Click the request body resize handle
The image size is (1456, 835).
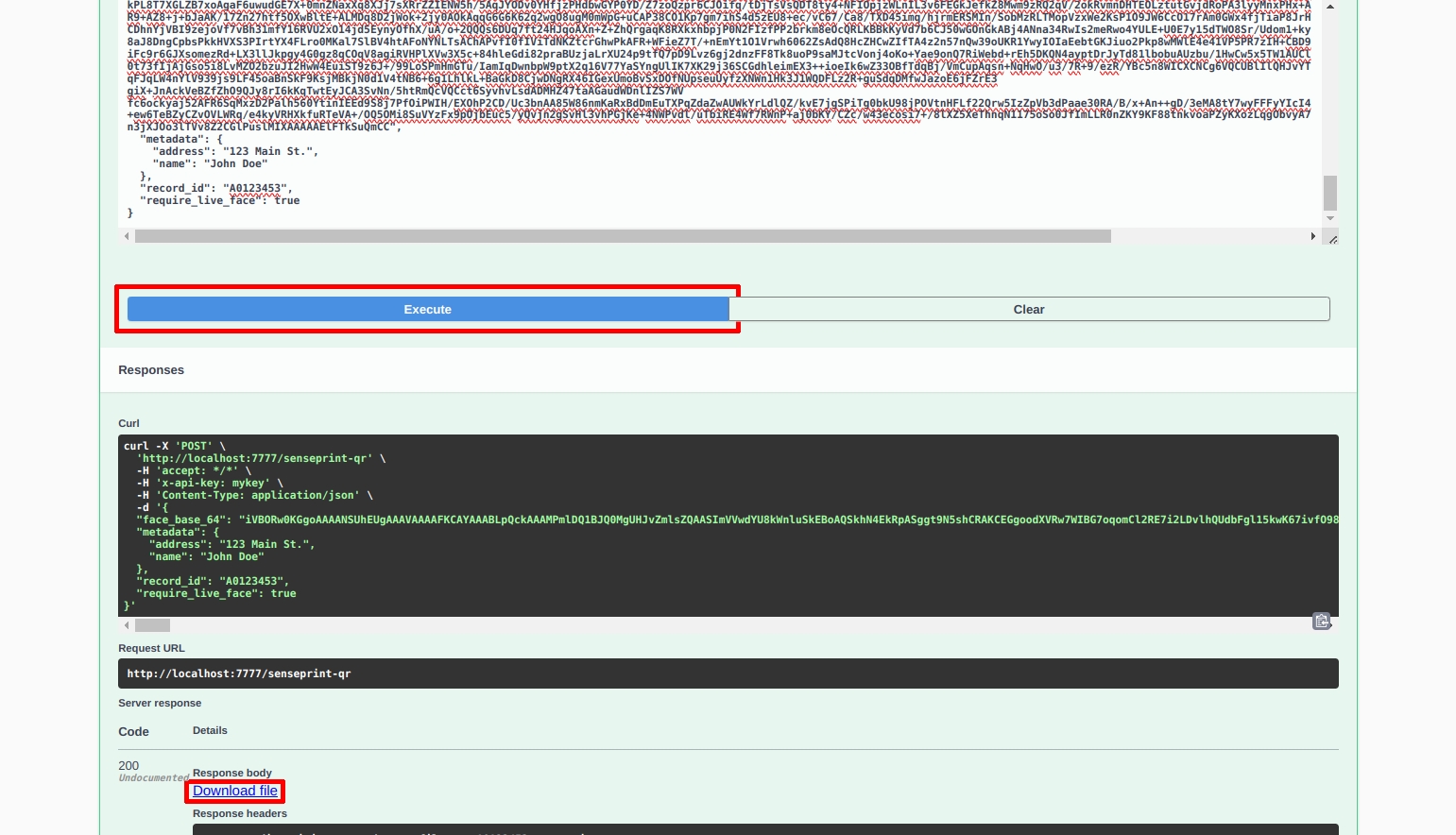tap(1332, 239)
